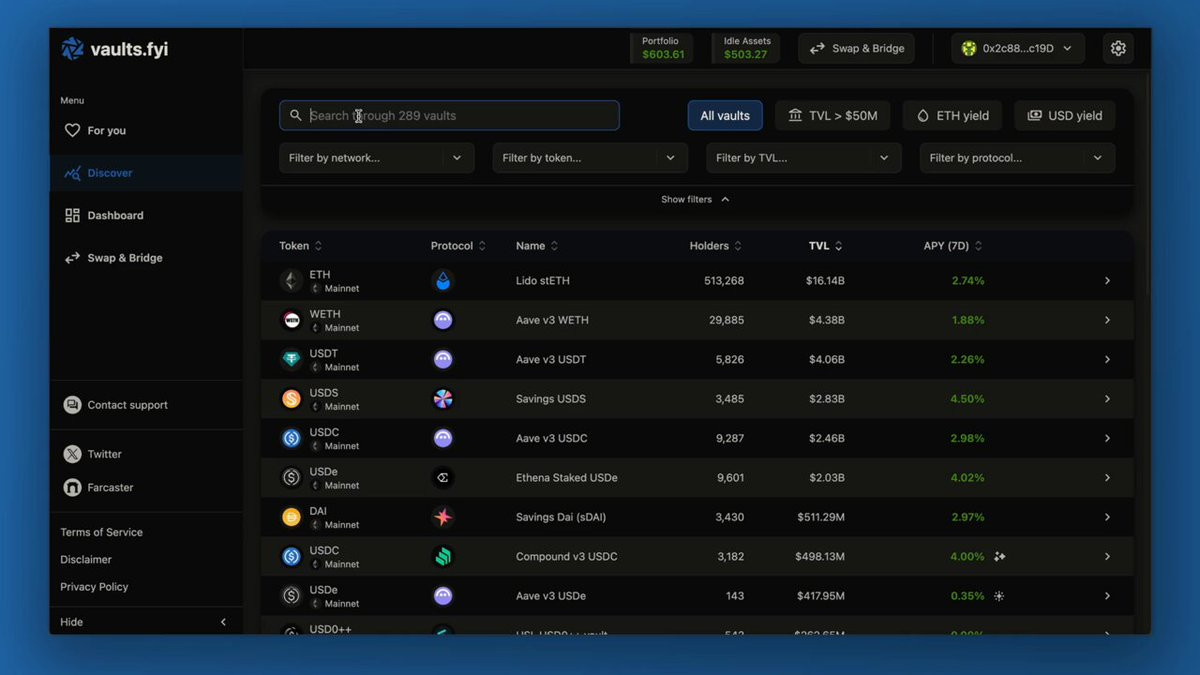
Task: Click the search magnifier icon
Action: (295, 116)
